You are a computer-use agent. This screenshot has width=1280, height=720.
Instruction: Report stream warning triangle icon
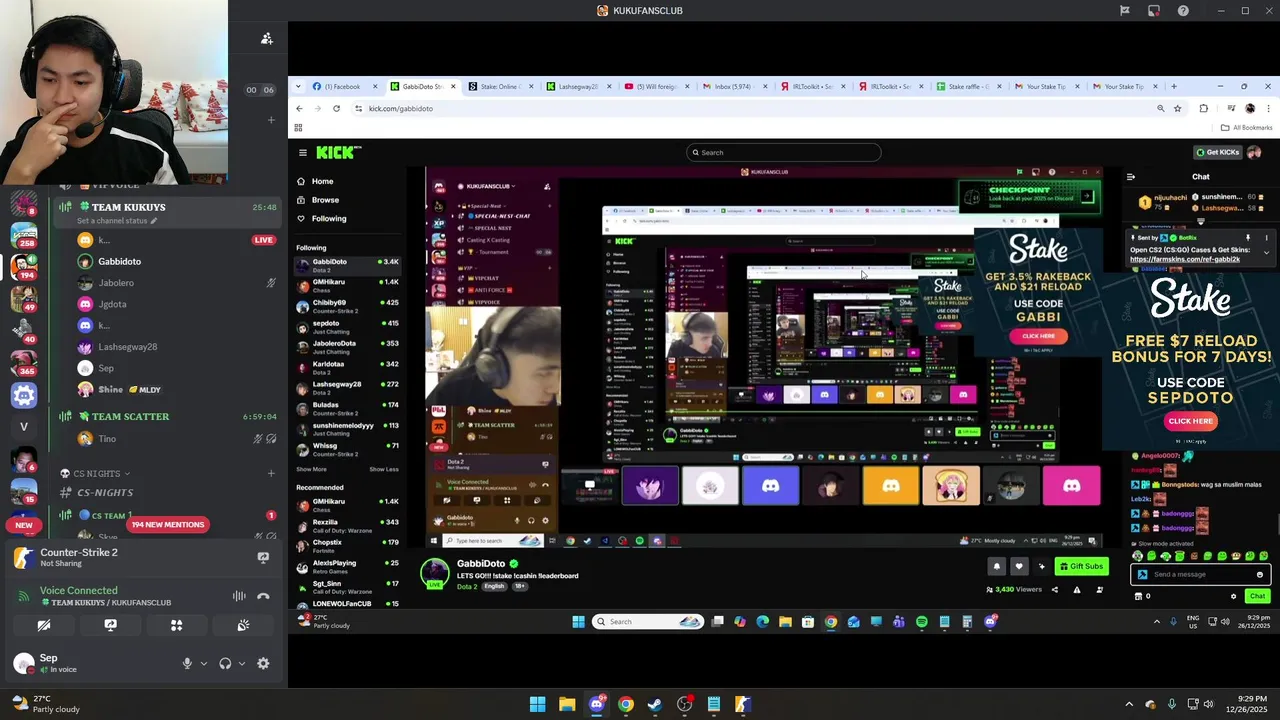(1077, 590)
